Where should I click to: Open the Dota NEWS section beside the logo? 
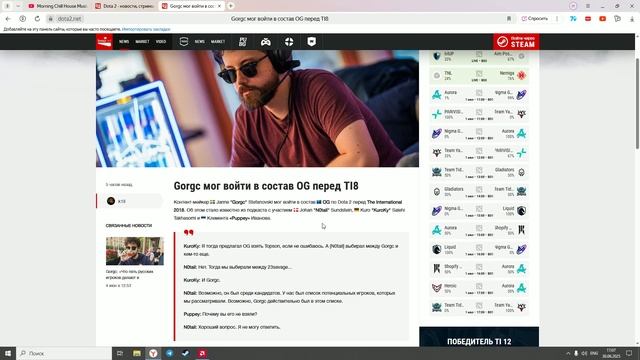point(124,42)
